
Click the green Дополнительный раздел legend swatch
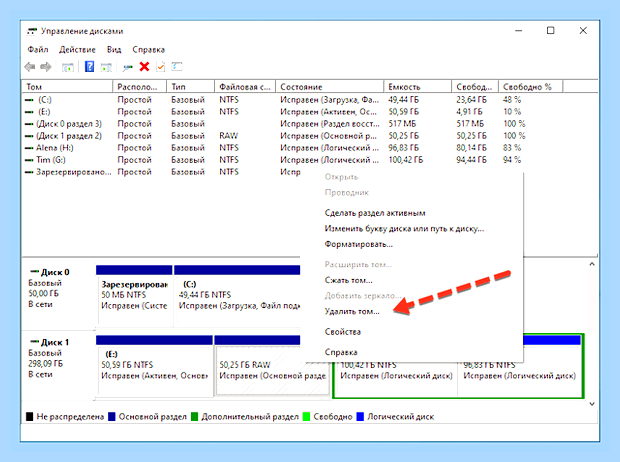[x=194, y=417]
